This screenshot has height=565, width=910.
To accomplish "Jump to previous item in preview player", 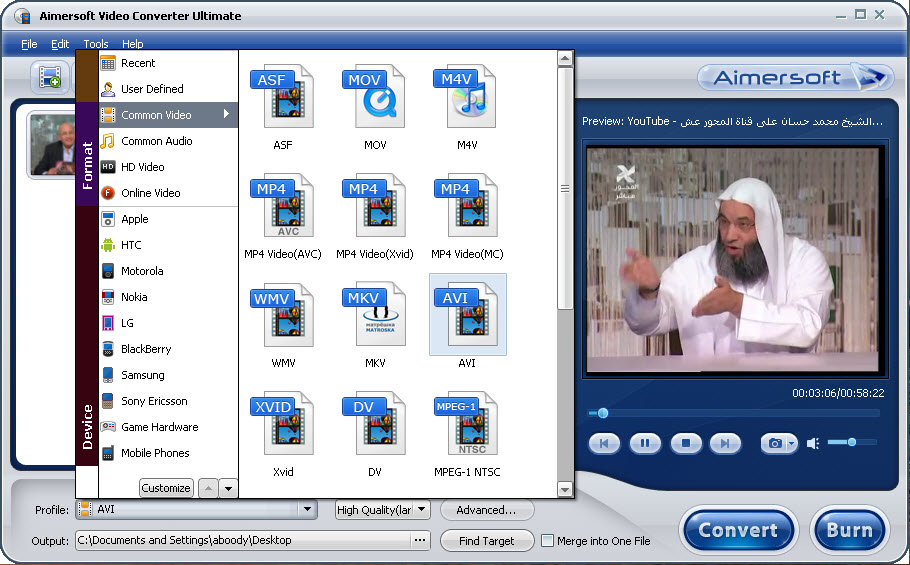I will tap(604, 444).
